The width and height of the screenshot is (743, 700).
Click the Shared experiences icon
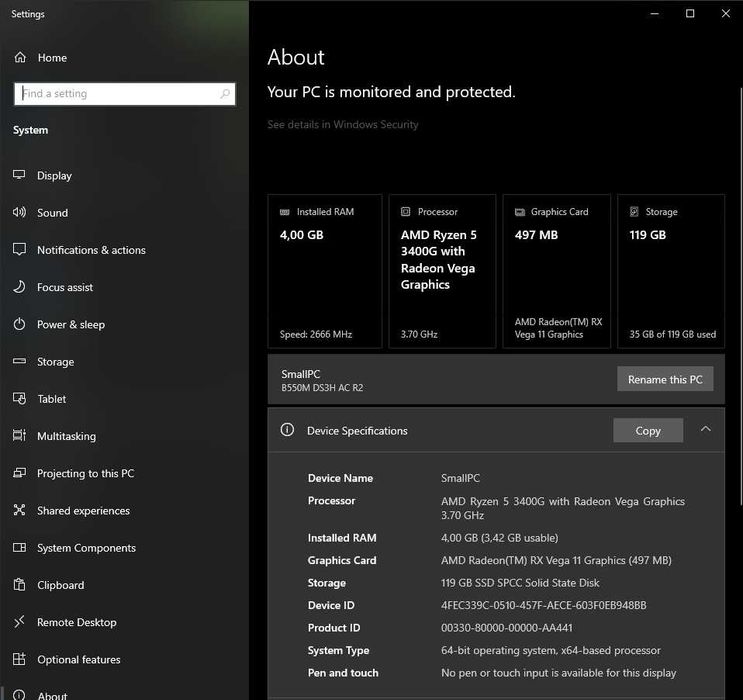(x=19, y=510)
